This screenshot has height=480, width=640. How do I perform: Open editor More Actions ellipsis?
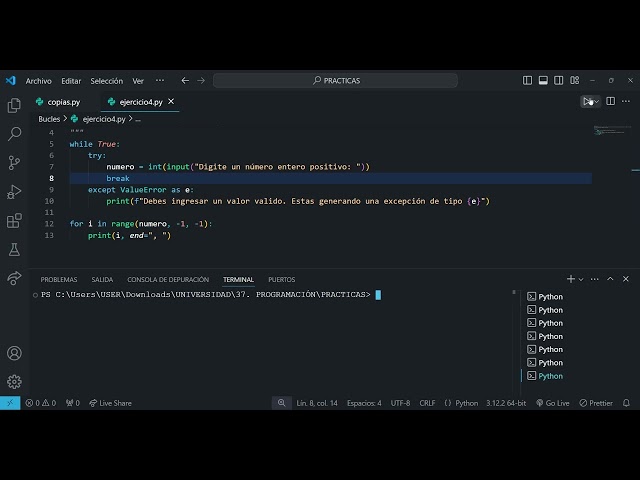pos(626,101)
